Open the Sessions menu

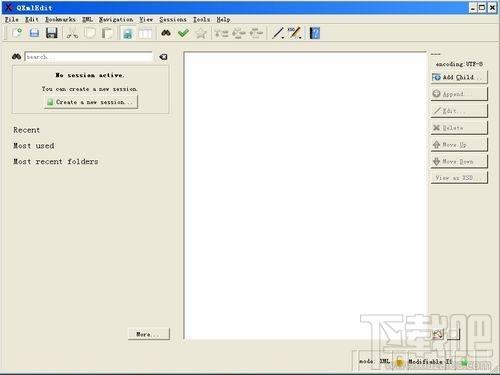click(173, 20)
